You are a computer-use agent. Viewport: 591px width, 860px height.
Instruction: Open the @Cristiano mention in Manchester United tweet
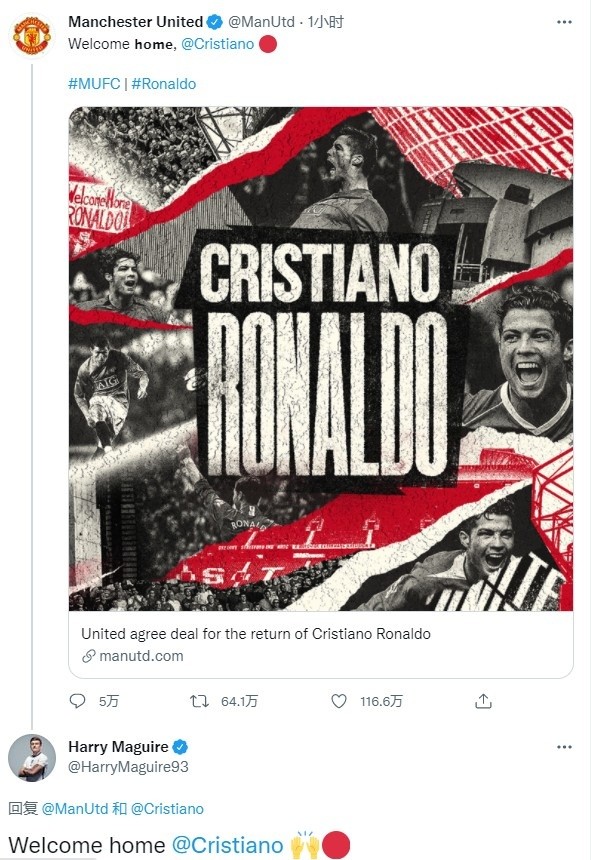[218, 44]
